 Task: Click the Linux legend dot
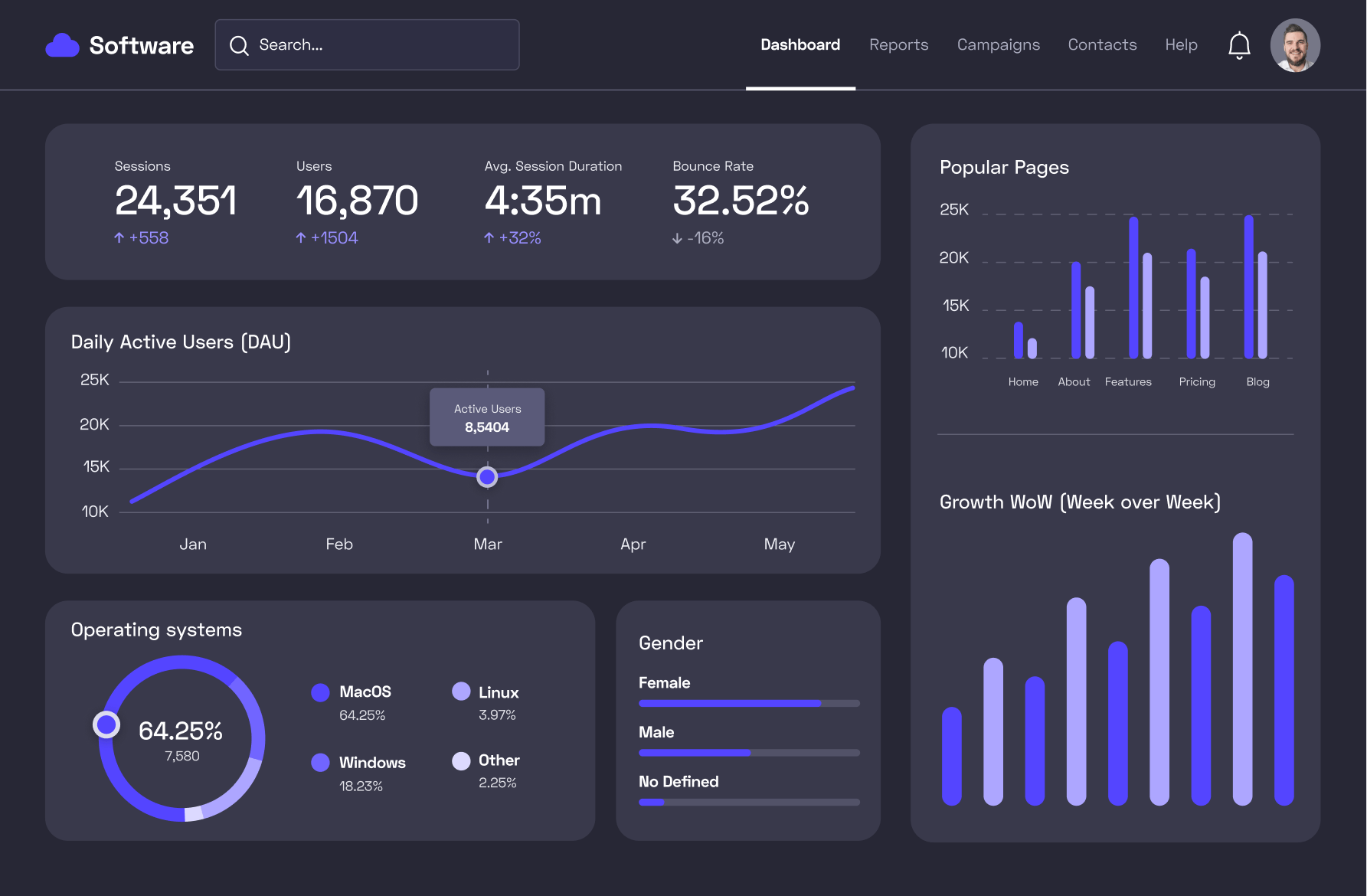click(x=461, y=692)
